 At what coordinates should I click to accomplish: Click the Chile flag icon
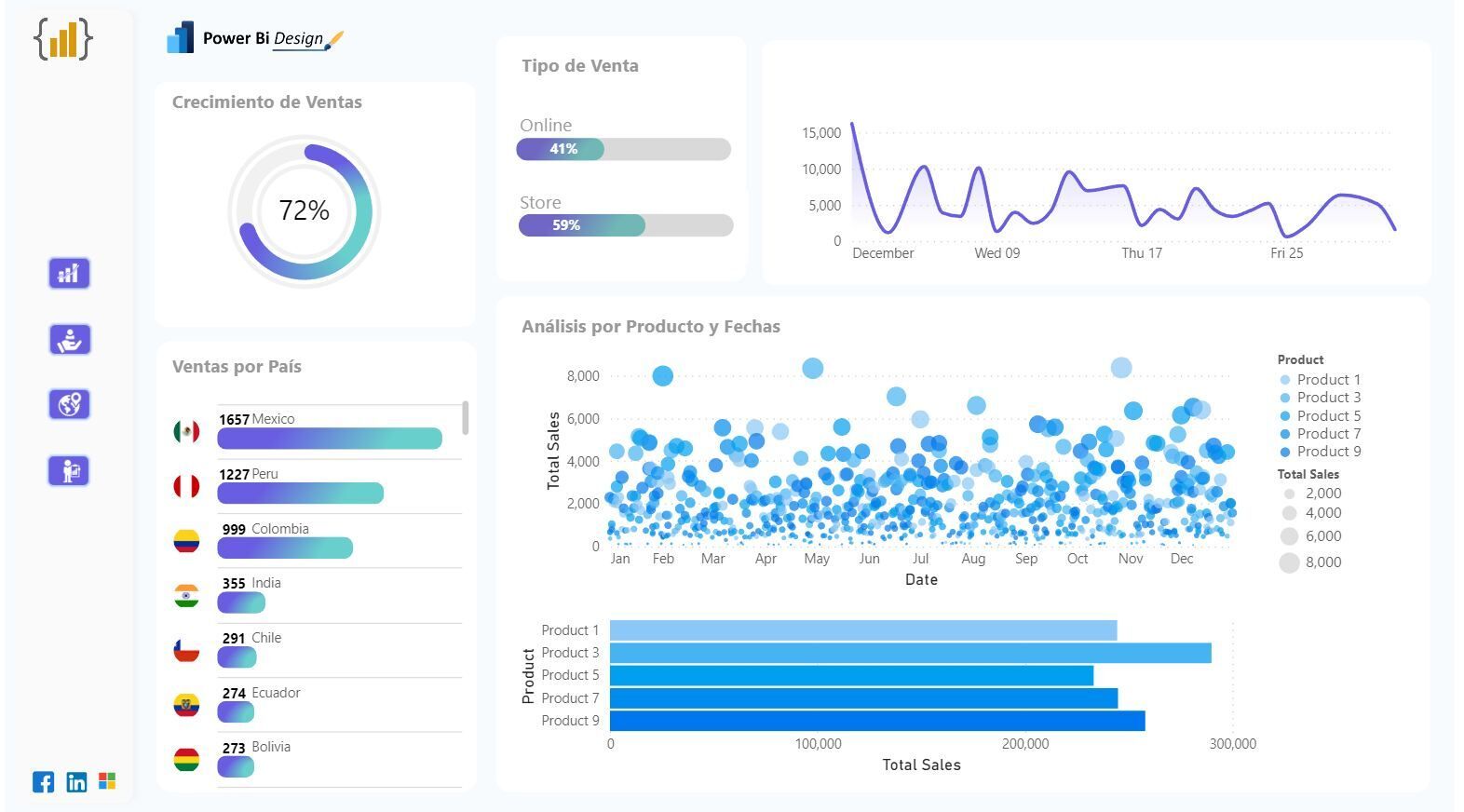click(x=186, y=650)
